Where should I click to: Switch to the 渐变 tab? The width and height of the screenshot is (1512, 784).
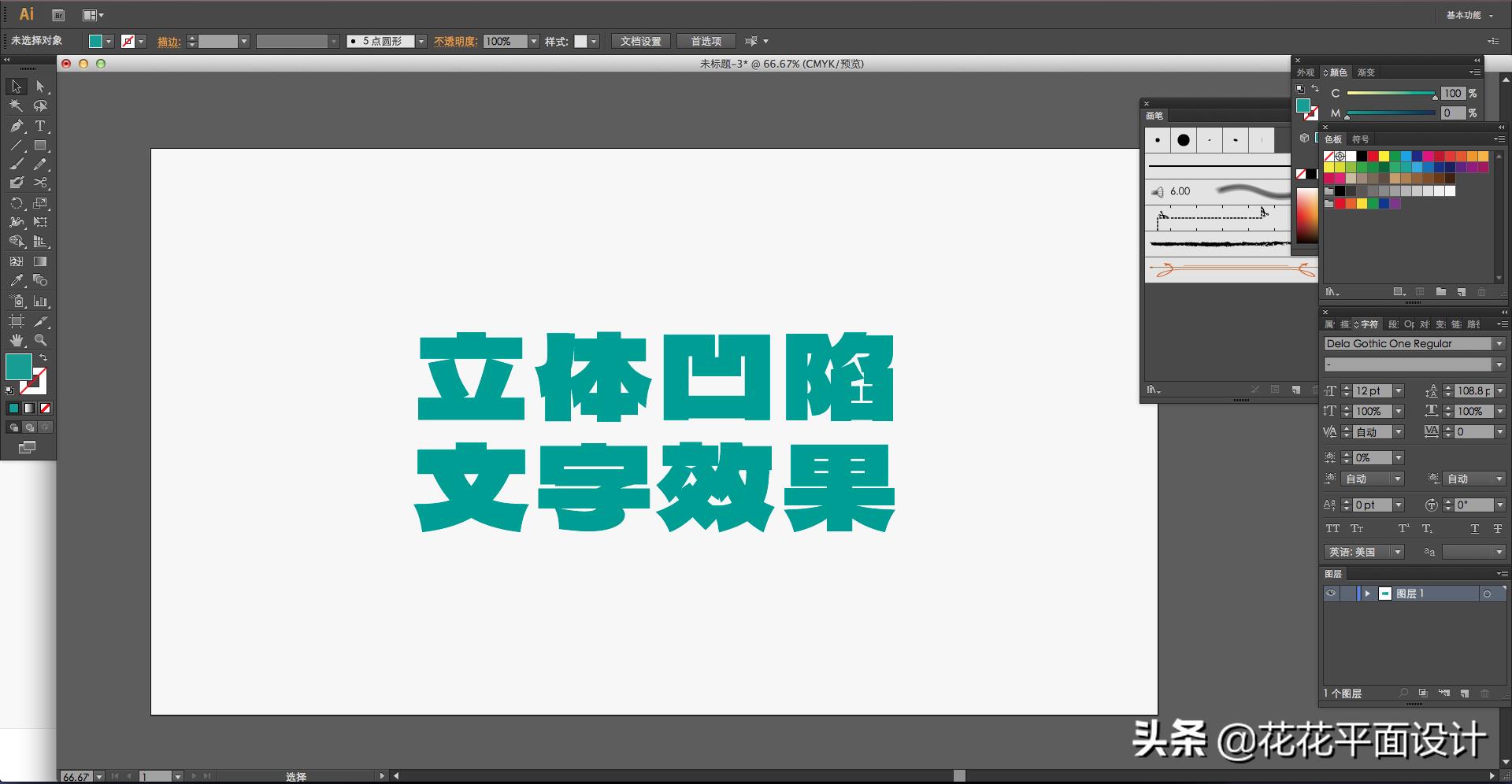tap(1366, 72)
